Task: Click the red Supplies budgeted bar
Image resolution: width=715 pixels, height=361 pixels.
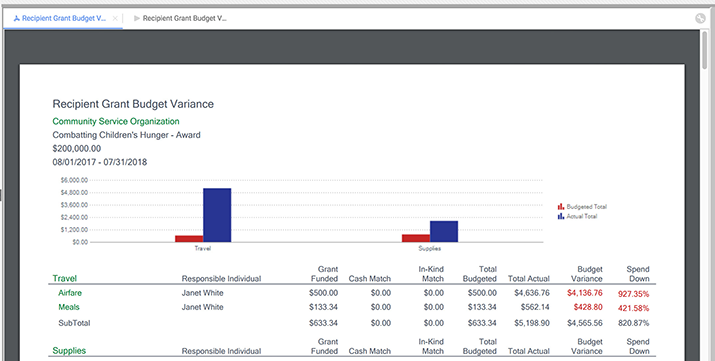Action: pyautogui.click(x=416, y=238)
